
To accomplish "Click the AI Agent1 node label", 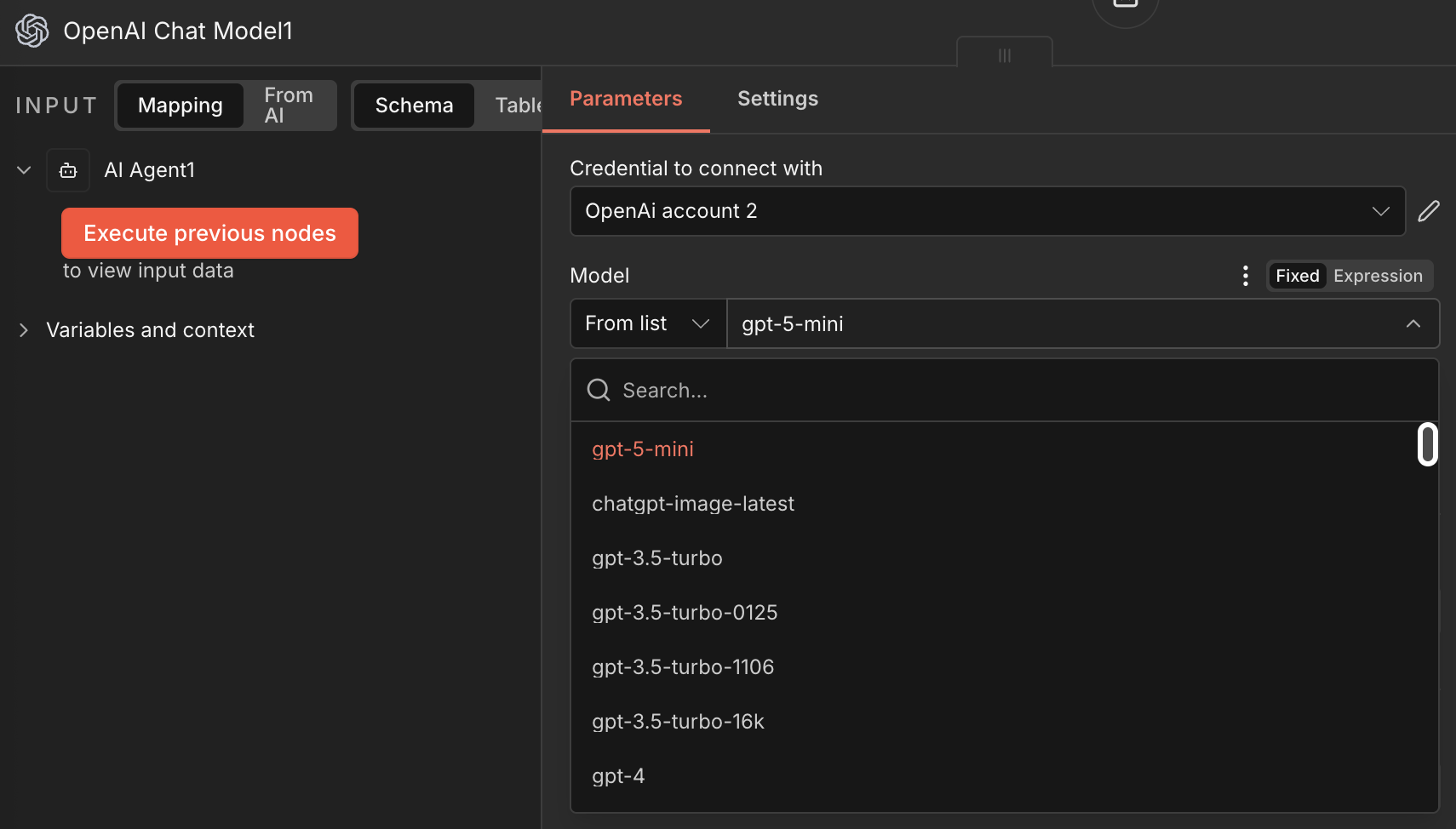I will coord(149,170).
